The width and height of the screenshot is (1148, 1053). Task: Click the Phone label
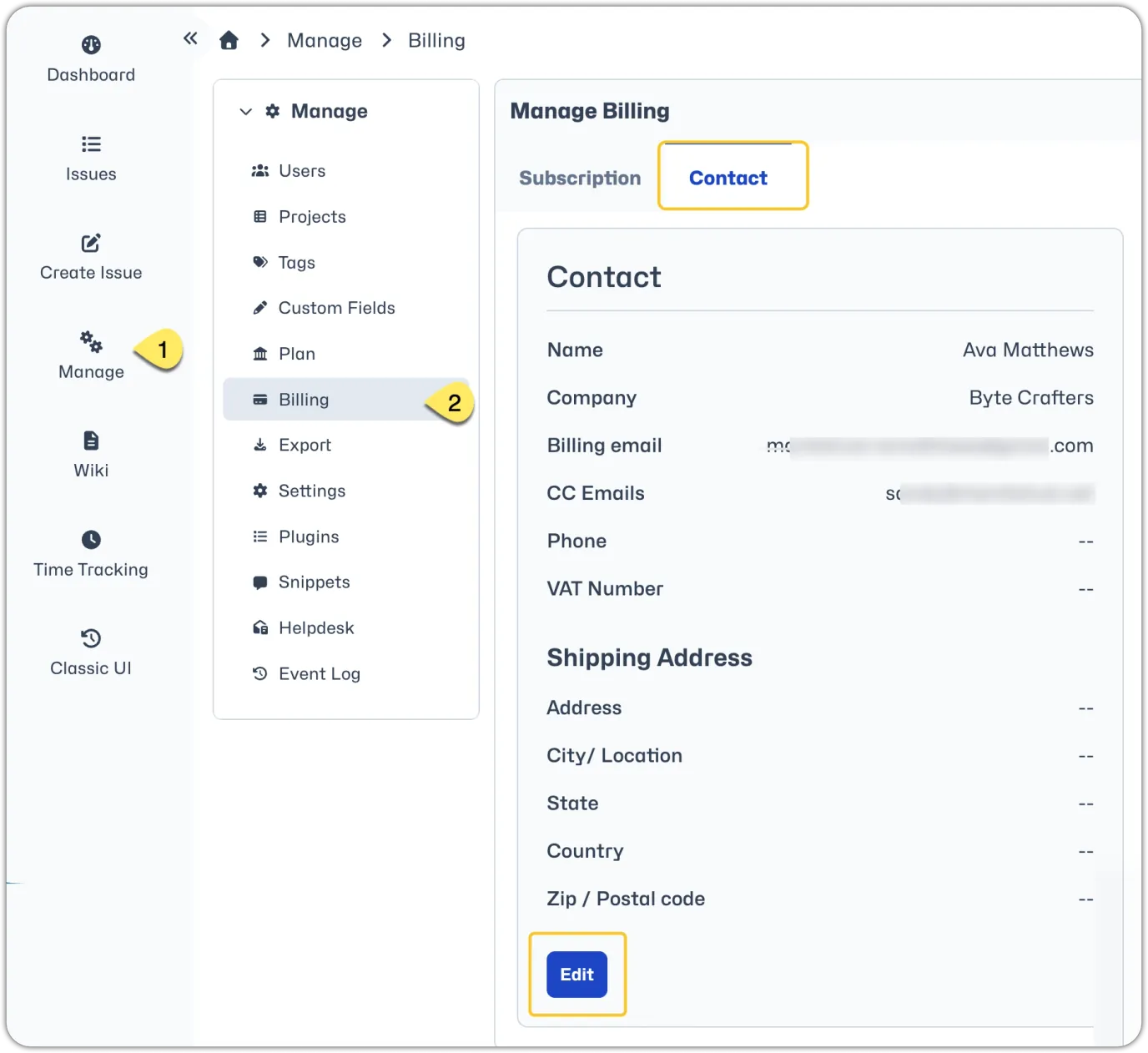click(x=577, y=541)
